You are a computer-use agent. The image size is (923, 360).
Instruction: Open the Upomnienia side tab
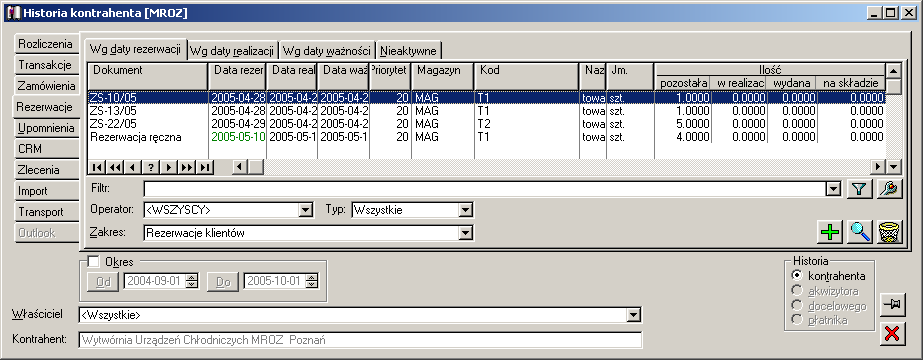click(x=46, y=128)
